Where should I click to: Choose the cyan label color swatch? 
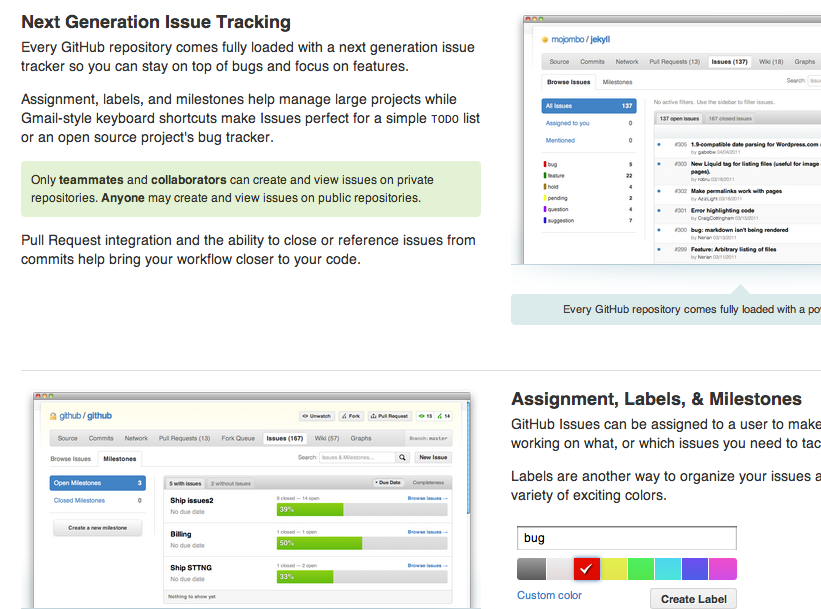(x=668, y=569)
